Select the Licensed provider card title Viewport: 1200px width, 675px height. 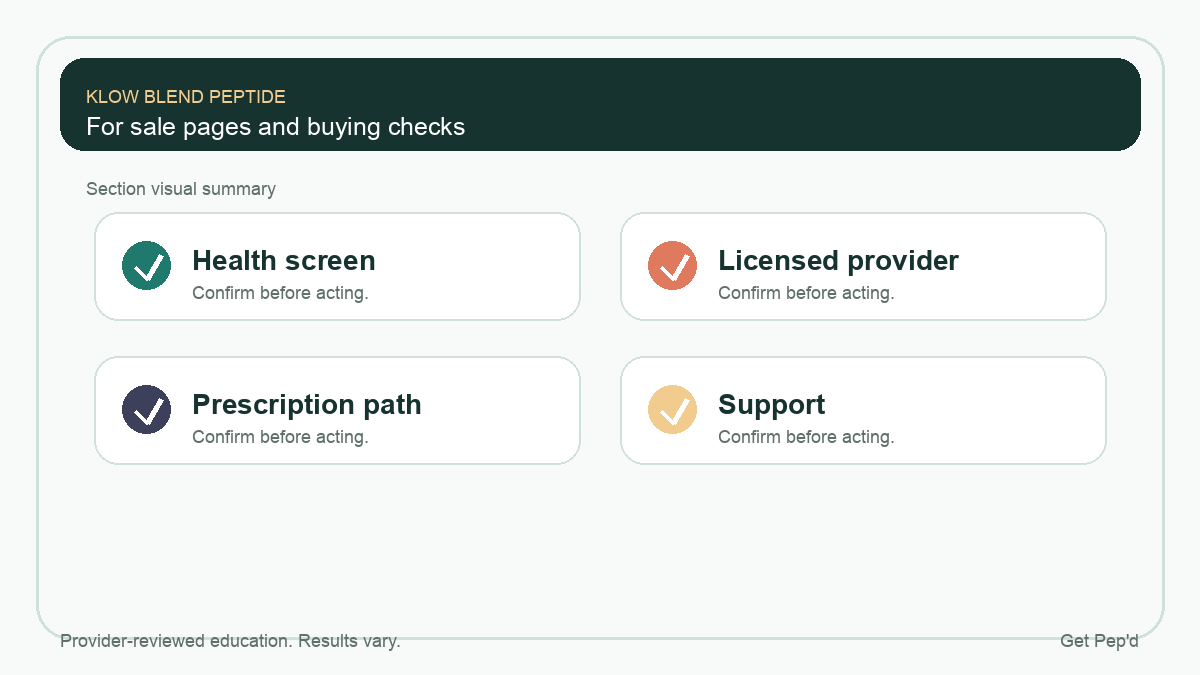tap(838, 261)
